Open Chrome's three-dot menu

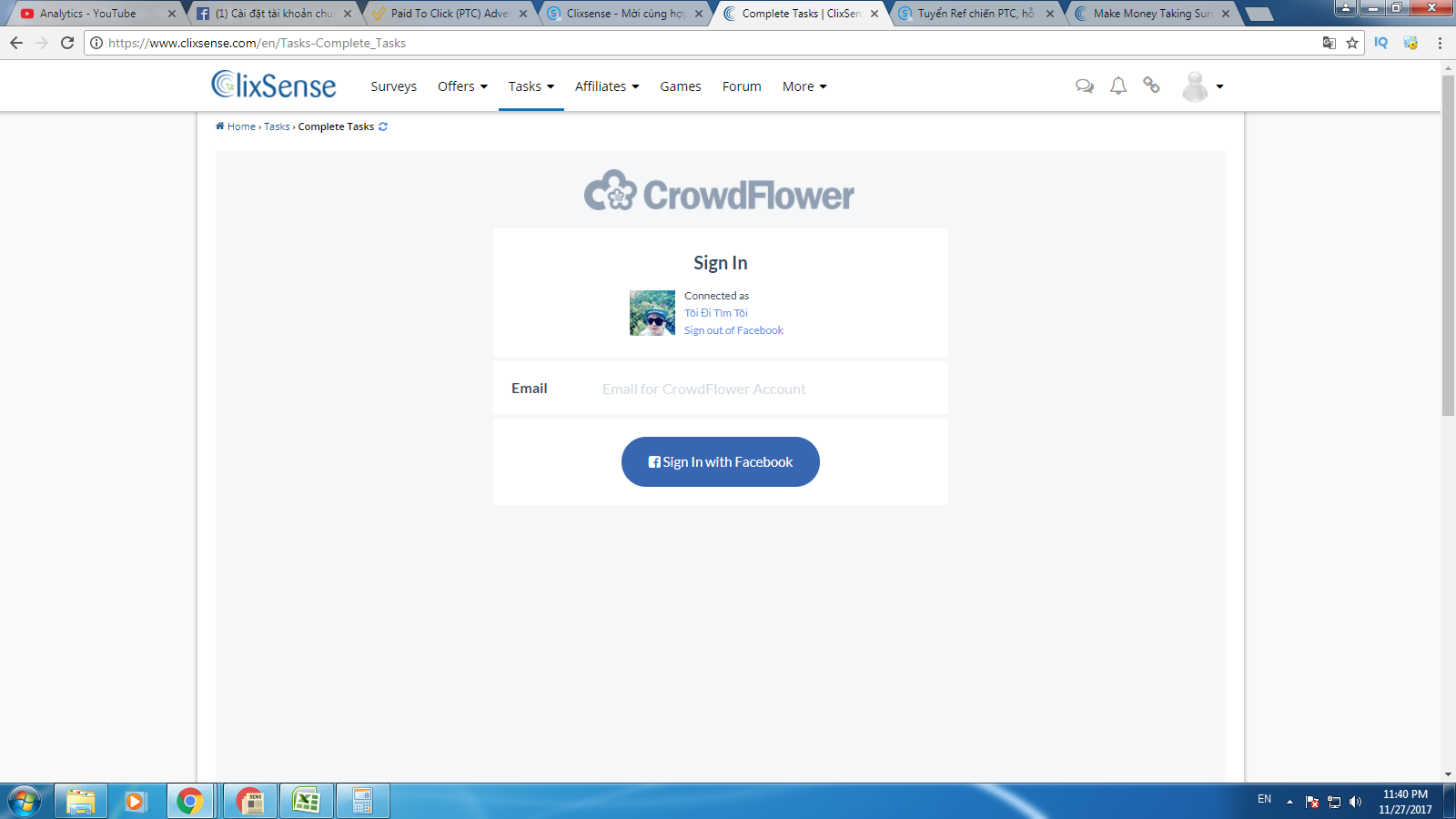point(1440,43)
